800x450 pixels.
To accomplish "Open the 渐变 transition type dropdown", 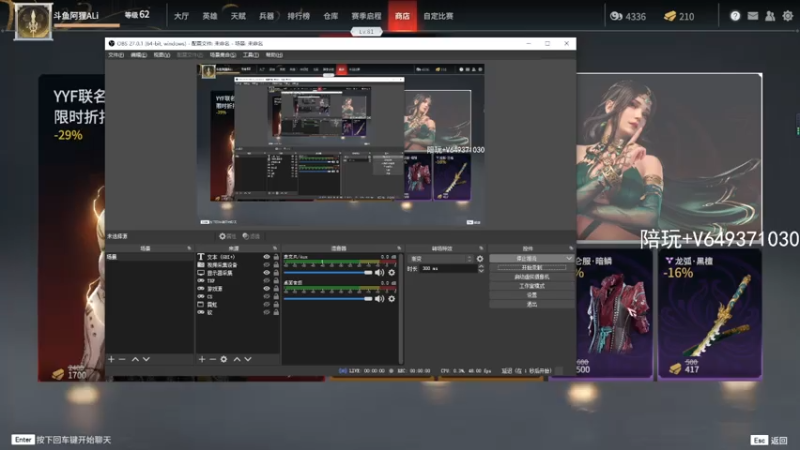I will click(441, 259).
